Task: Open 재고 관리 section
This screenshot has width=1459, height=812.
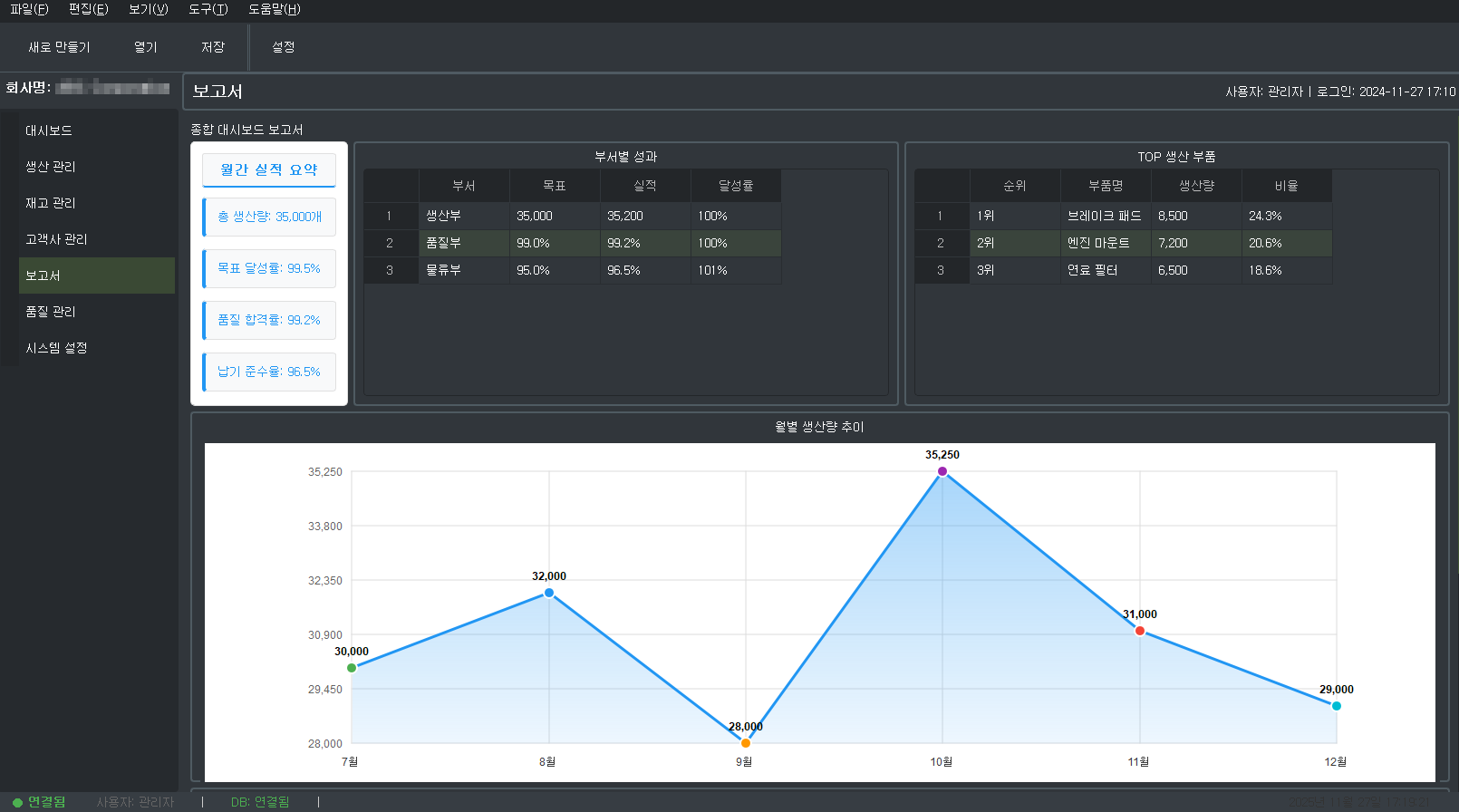Action: [x=51, y=203]
